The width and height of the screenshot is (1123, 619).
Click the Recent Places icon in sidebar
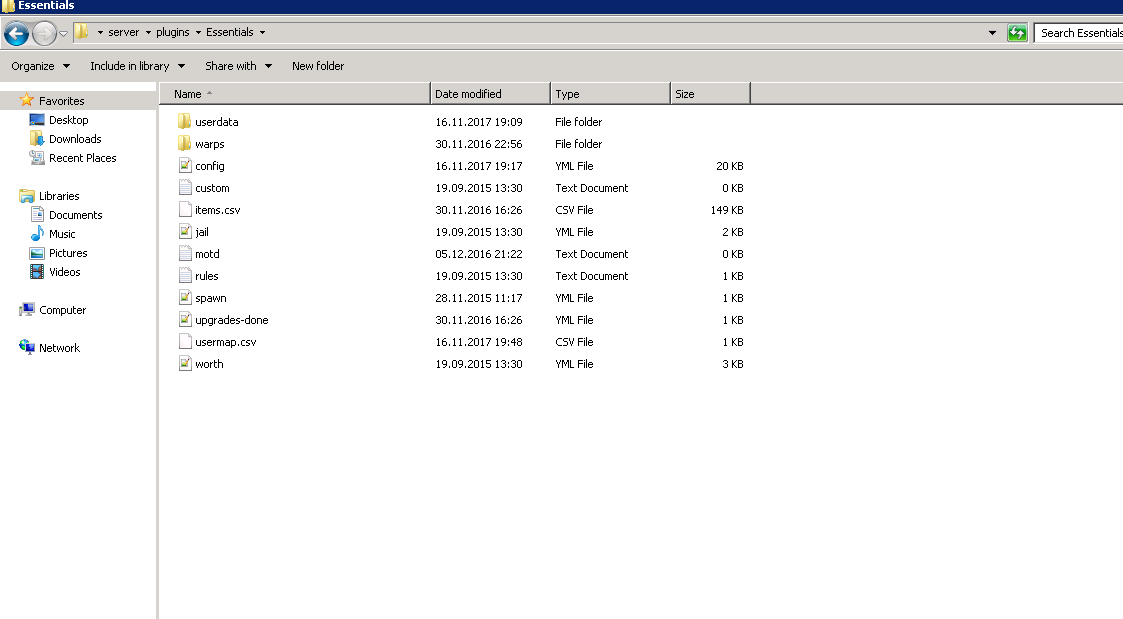click(37, 158)
